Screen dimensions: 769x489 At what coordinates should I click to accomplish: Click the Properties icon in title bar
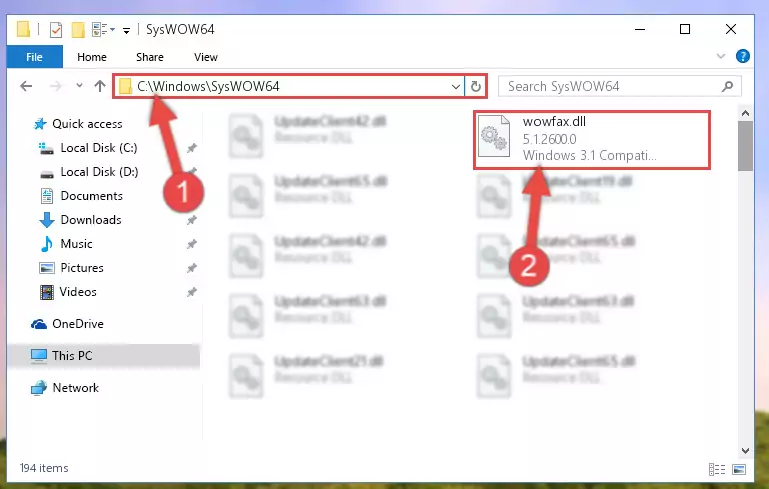point(56,30)
